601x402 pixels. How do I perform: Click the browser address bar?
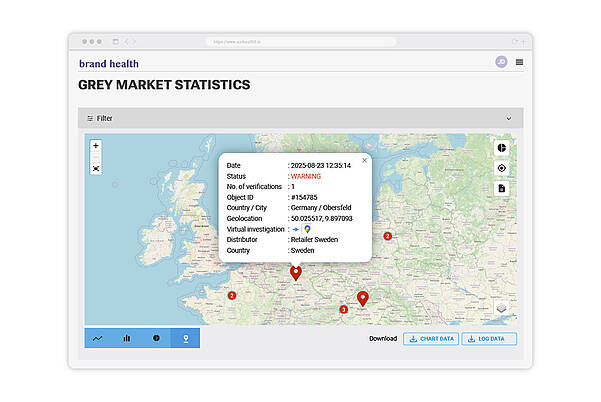[300, 41]
